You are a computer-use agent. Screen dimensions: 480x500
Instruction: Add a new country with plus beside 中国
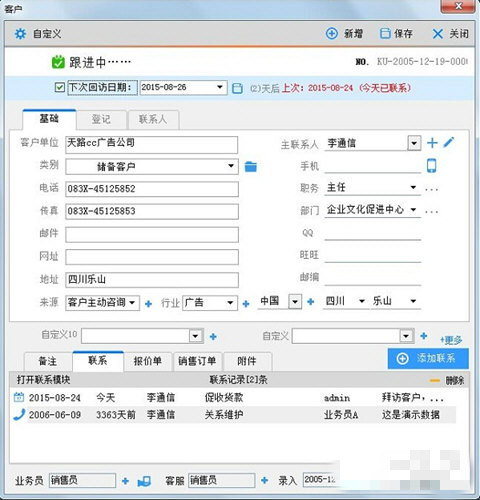coord(311,302)
